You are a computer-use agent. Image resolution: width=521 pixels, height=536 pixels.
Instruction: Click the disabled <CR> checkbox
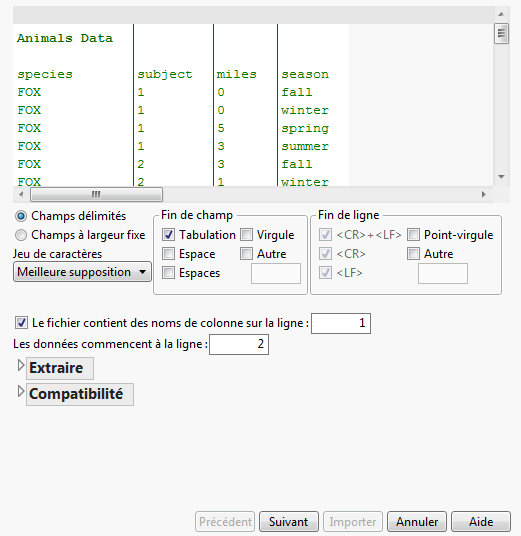[325, 254]
